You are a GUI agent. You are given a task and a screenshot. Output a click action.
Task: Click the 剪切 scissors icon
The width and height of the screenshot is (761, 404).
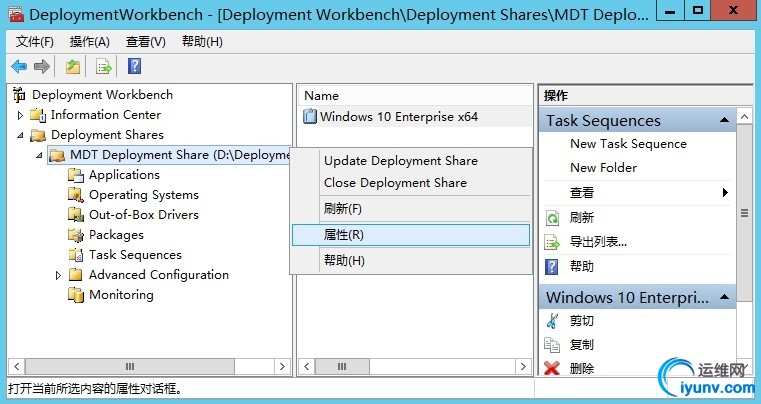pos(552,321)
